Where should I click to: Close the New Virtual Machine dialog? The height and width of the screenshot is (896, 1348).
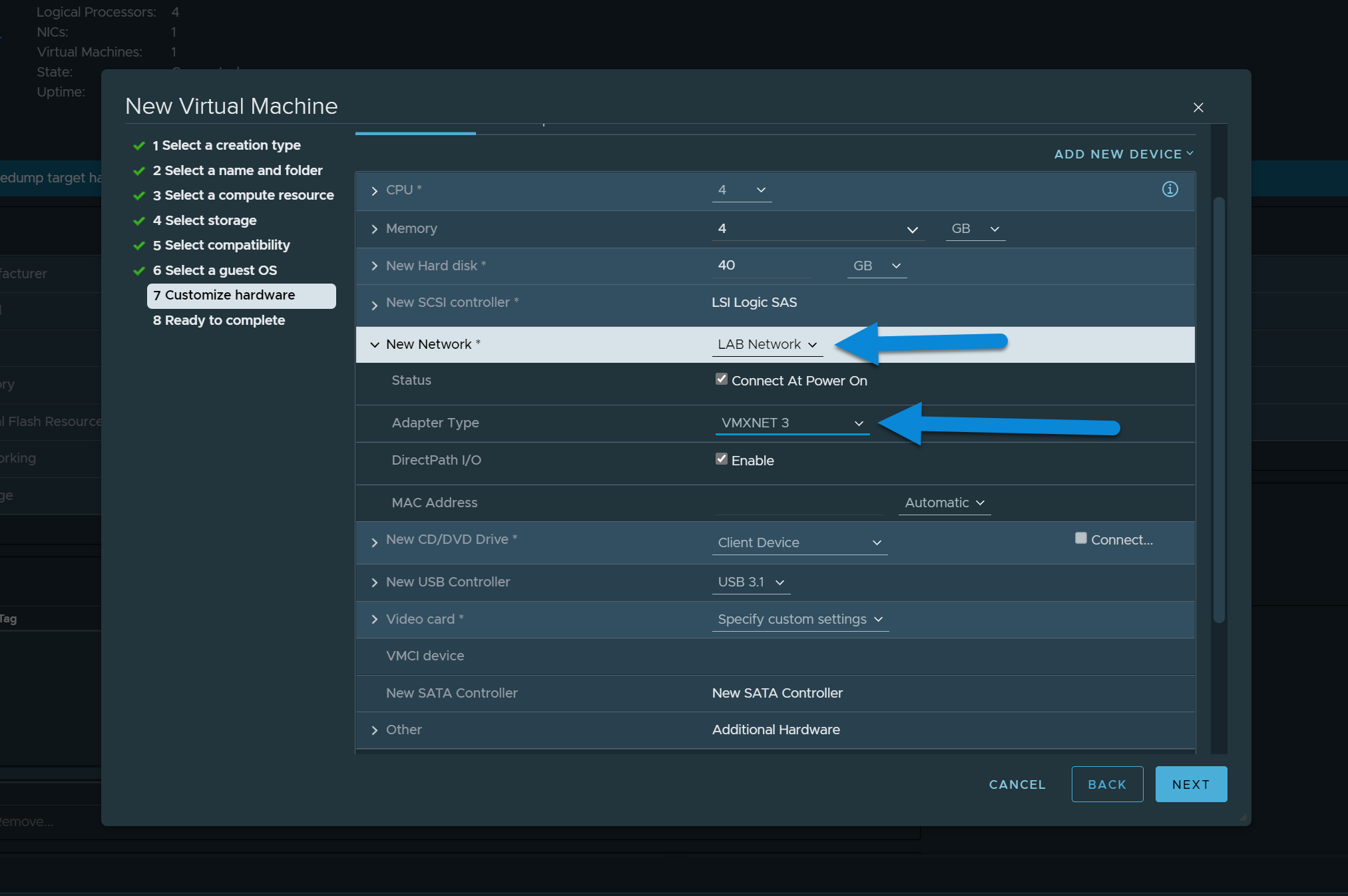click(1198, 108)
